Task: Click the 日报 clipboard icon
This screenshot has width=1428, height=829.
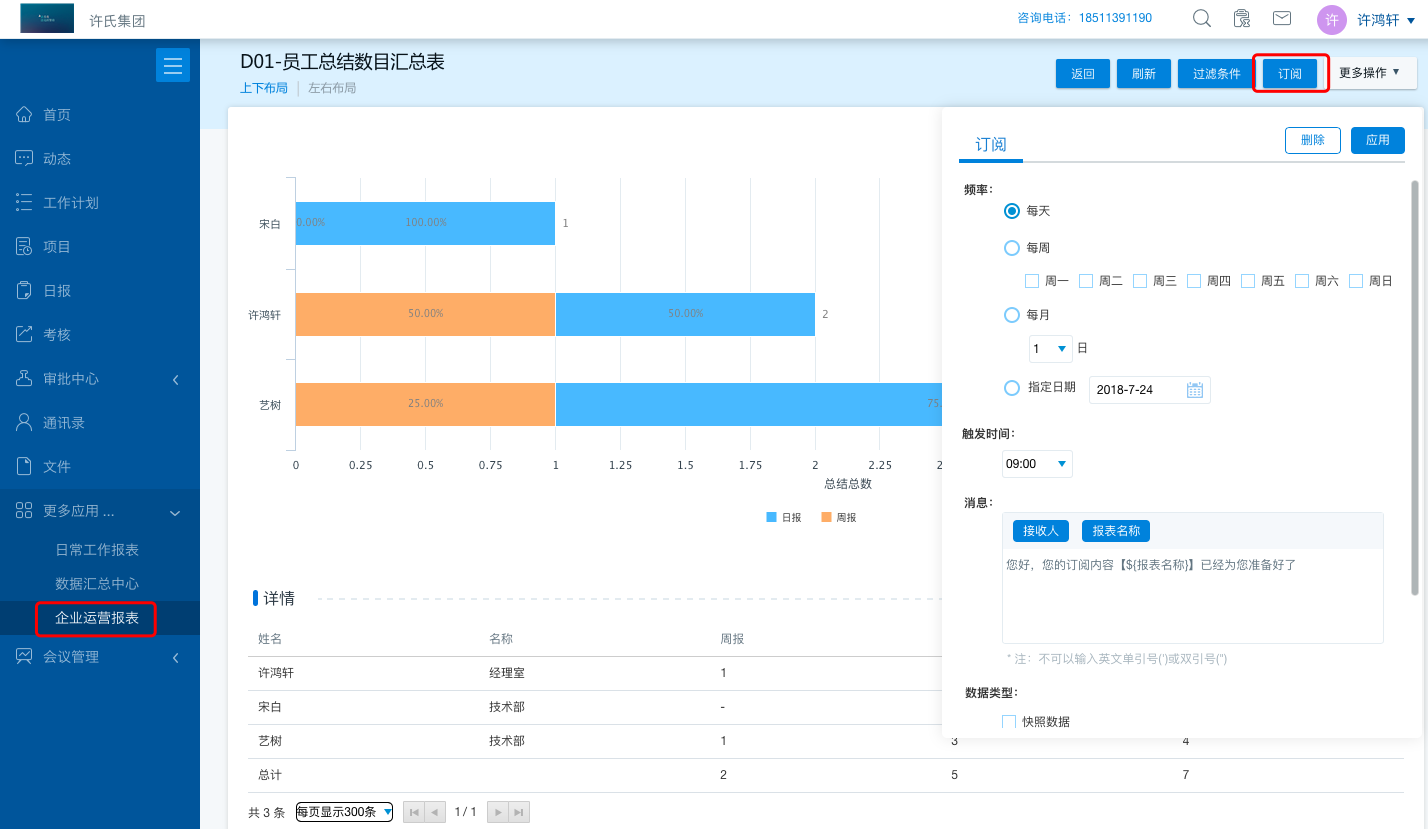Action: (25, 290)
